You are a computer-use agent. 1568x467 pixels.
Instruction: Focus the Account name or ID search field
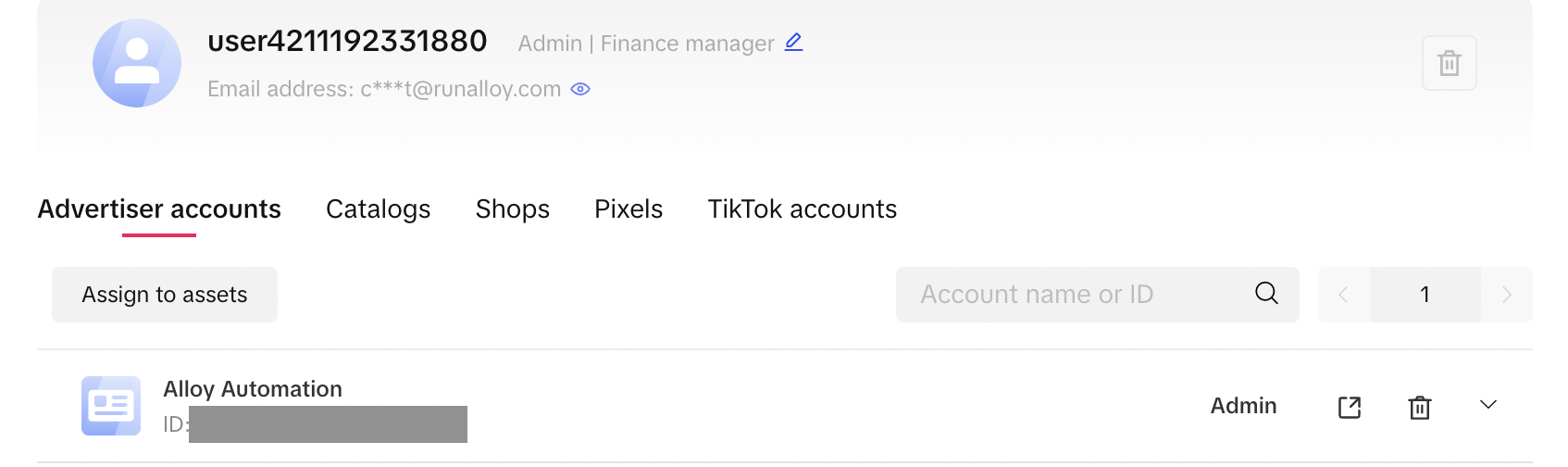tap(1074, 295)
